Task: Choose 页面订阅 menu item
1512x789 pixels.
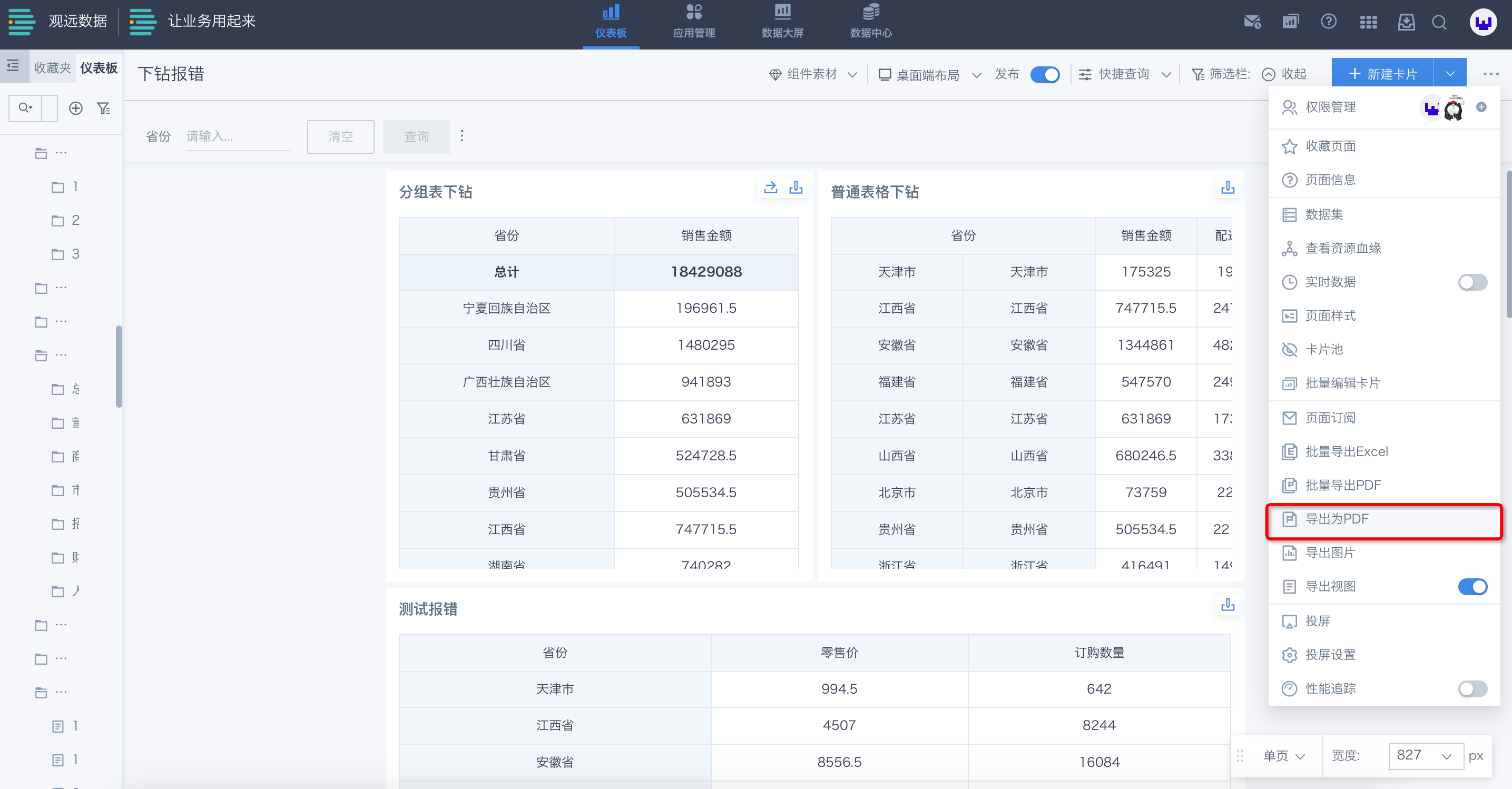Action: pyautogui.click(x=1384, y=418)
